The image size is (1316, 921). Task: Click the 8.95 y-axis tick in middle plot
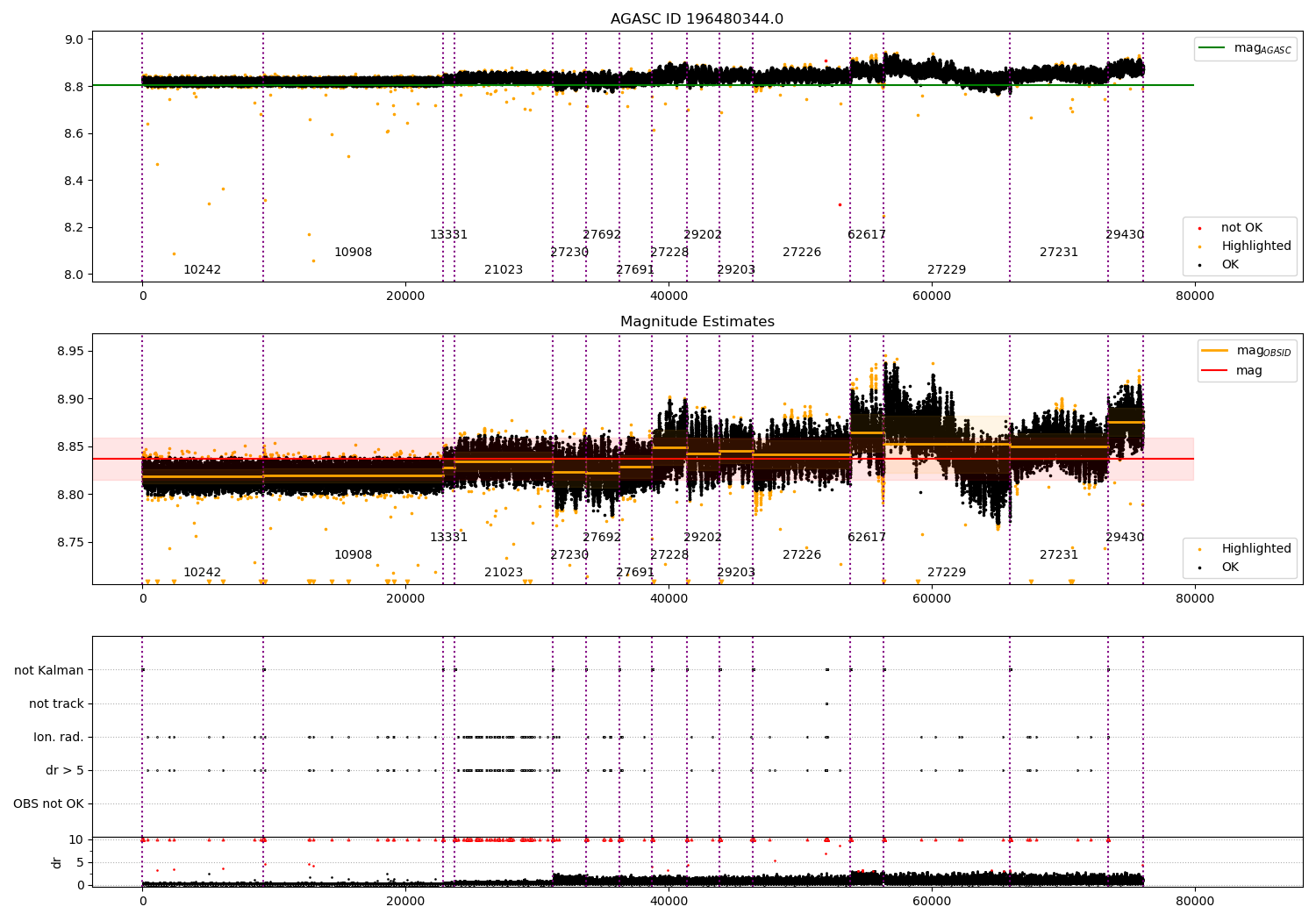(72, 352)
